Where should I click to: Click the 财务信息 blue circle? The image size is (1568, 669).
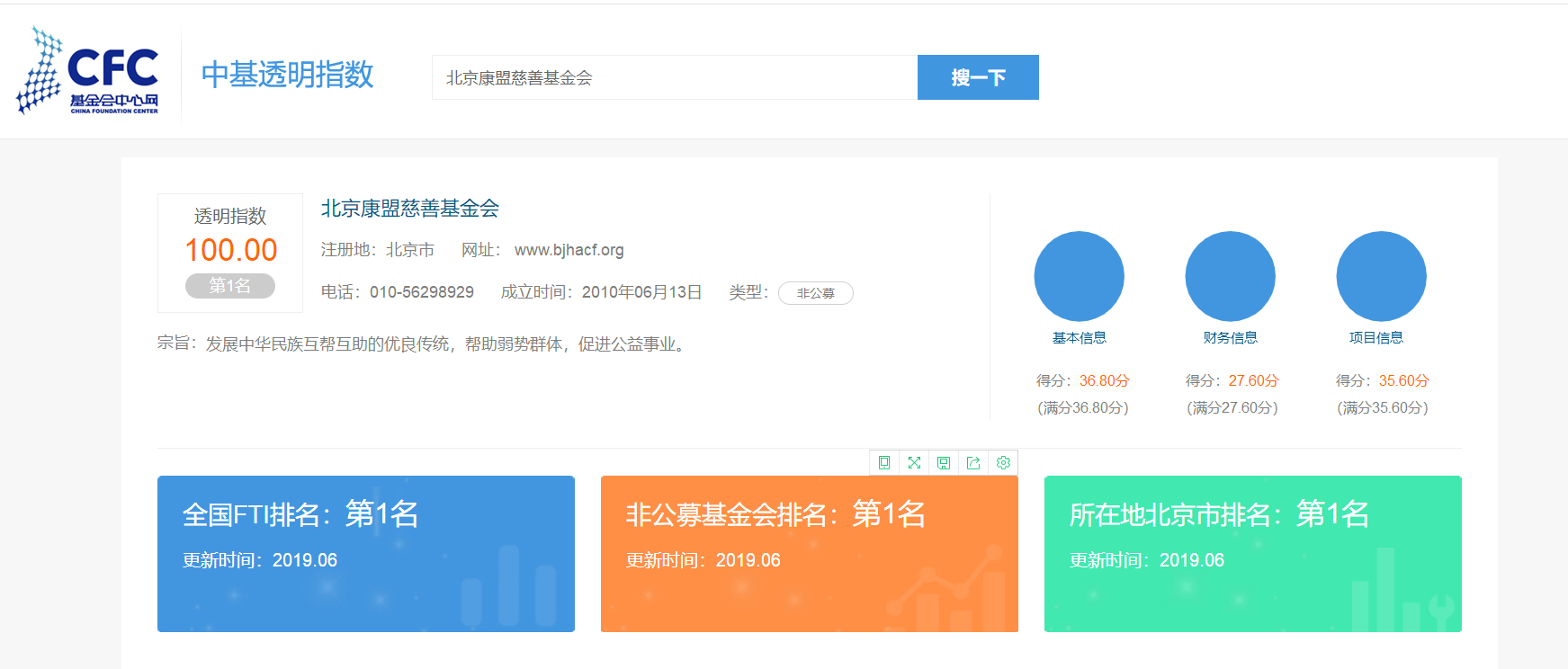click(x=1231, y=276)
